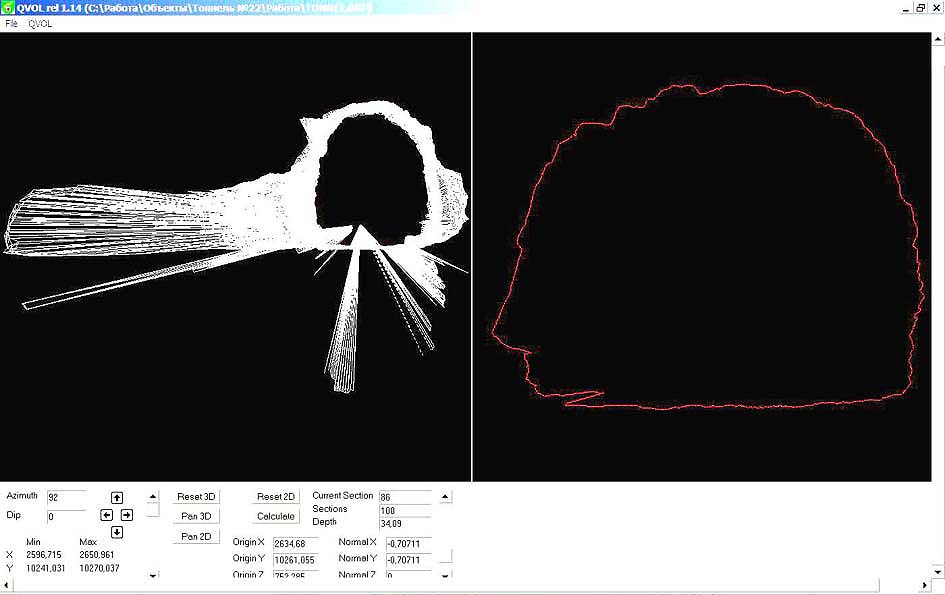945x595 pixels.
Task: Focus the Azimuth value field
Action: coord(66,497)
